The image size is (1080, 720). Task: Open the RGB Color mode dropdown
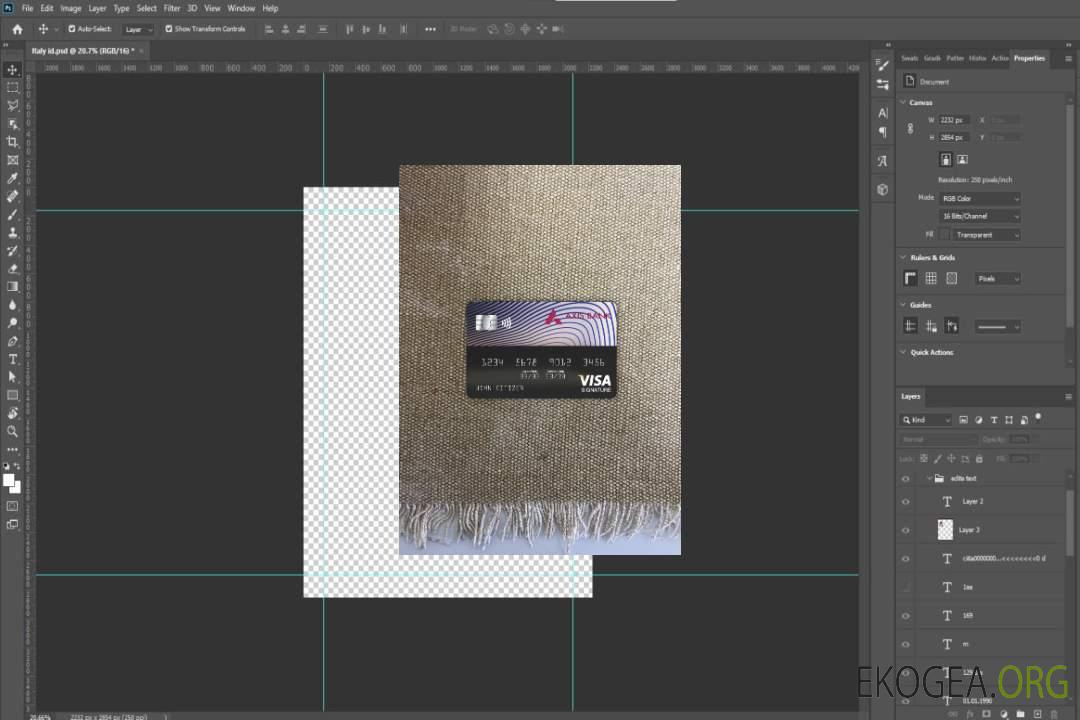(979, 198)
